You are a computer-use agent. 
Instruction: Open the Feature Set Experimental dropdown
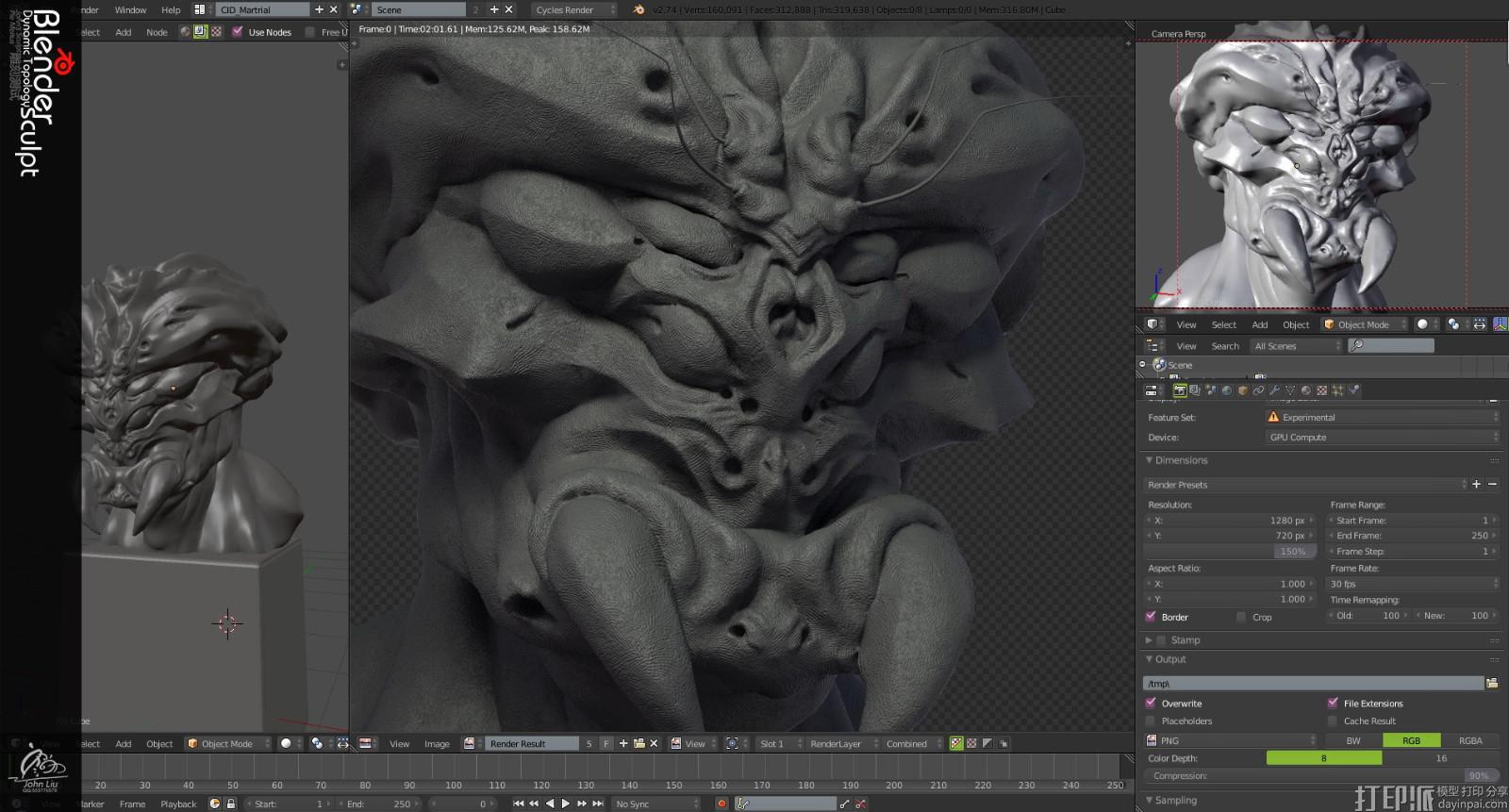pos(1382,417)
